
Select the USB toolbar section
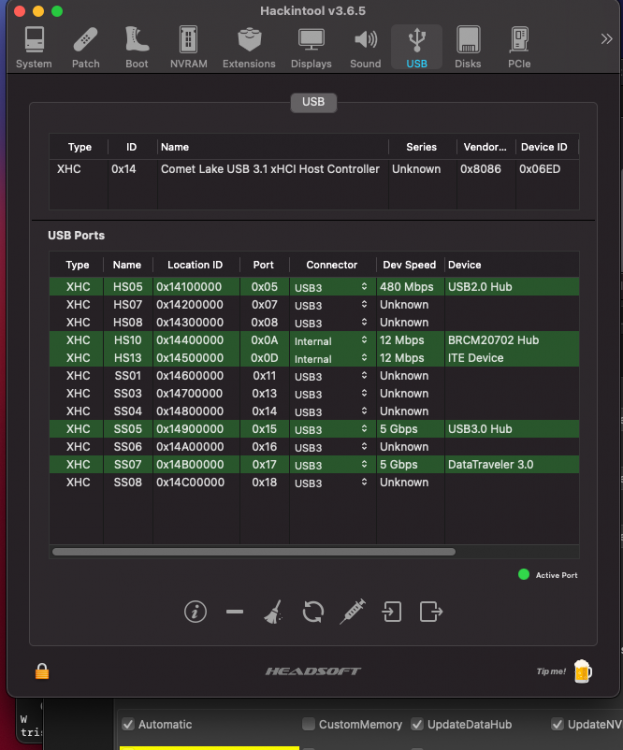pyautogui.click(x=417, y=48)
